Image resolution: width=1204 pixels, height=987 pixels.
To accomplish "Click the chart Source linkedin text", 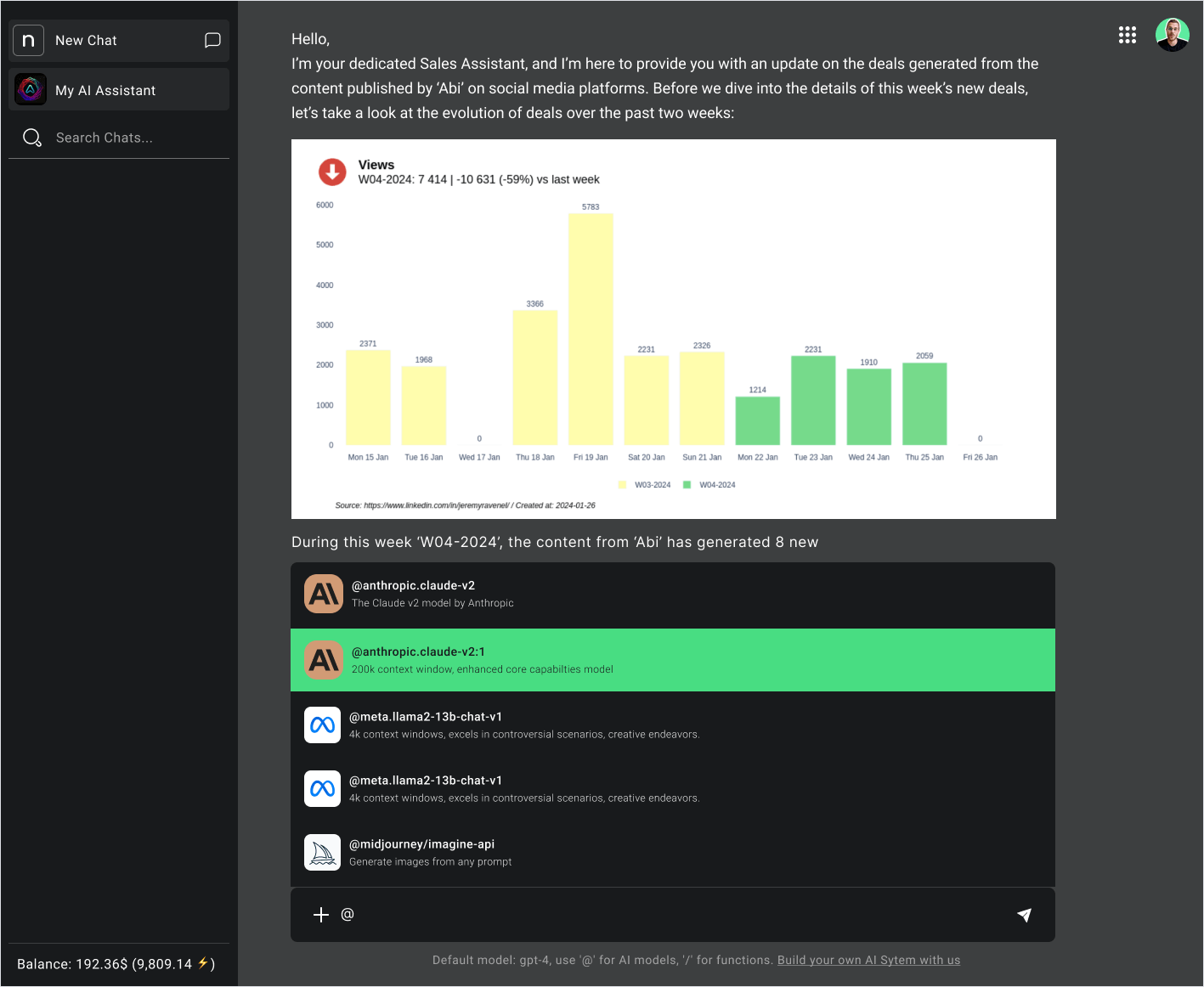I will tap(465, 505).
